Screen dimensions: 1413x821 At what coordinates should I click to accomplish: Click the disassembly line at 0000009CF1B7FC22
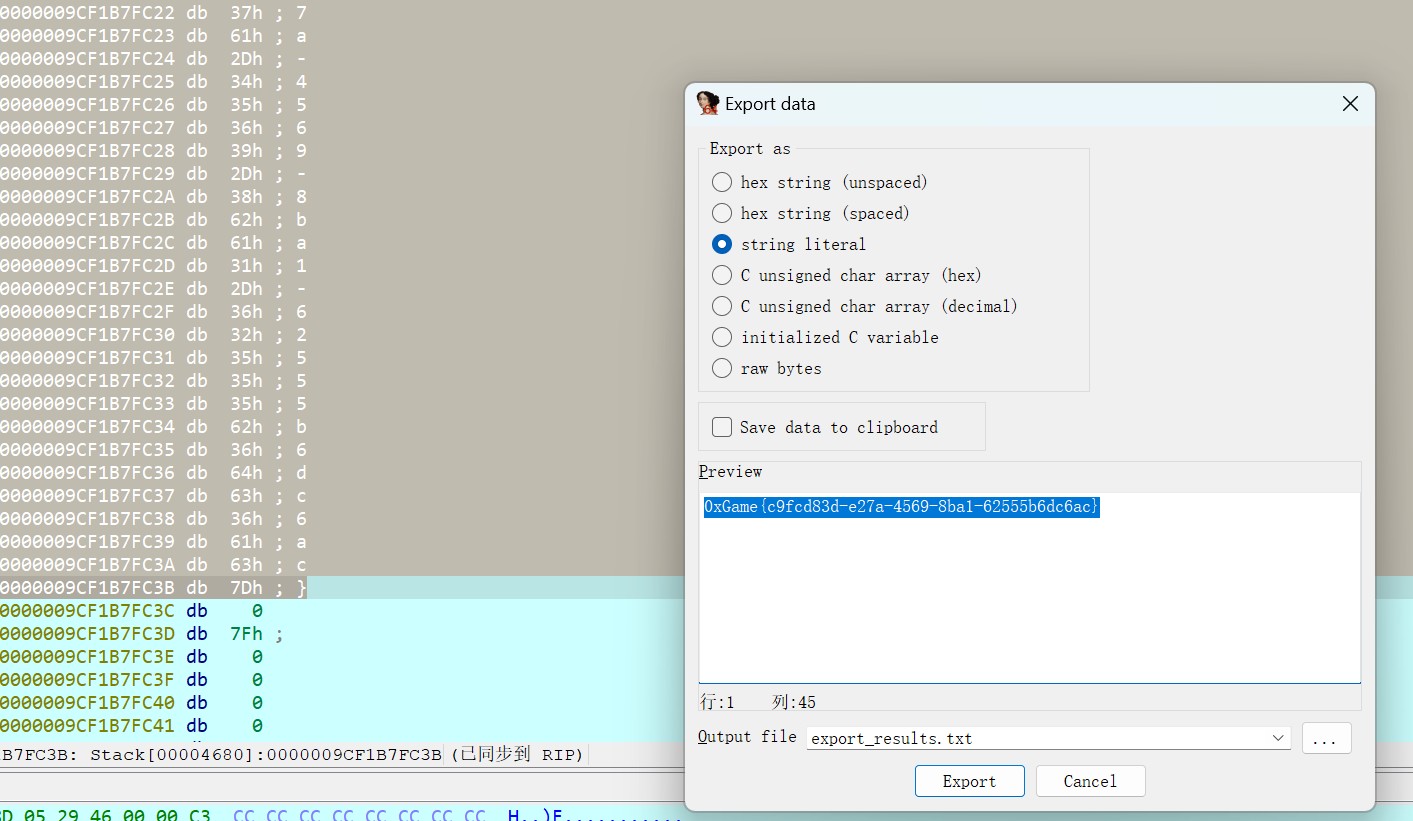point(152,13)
